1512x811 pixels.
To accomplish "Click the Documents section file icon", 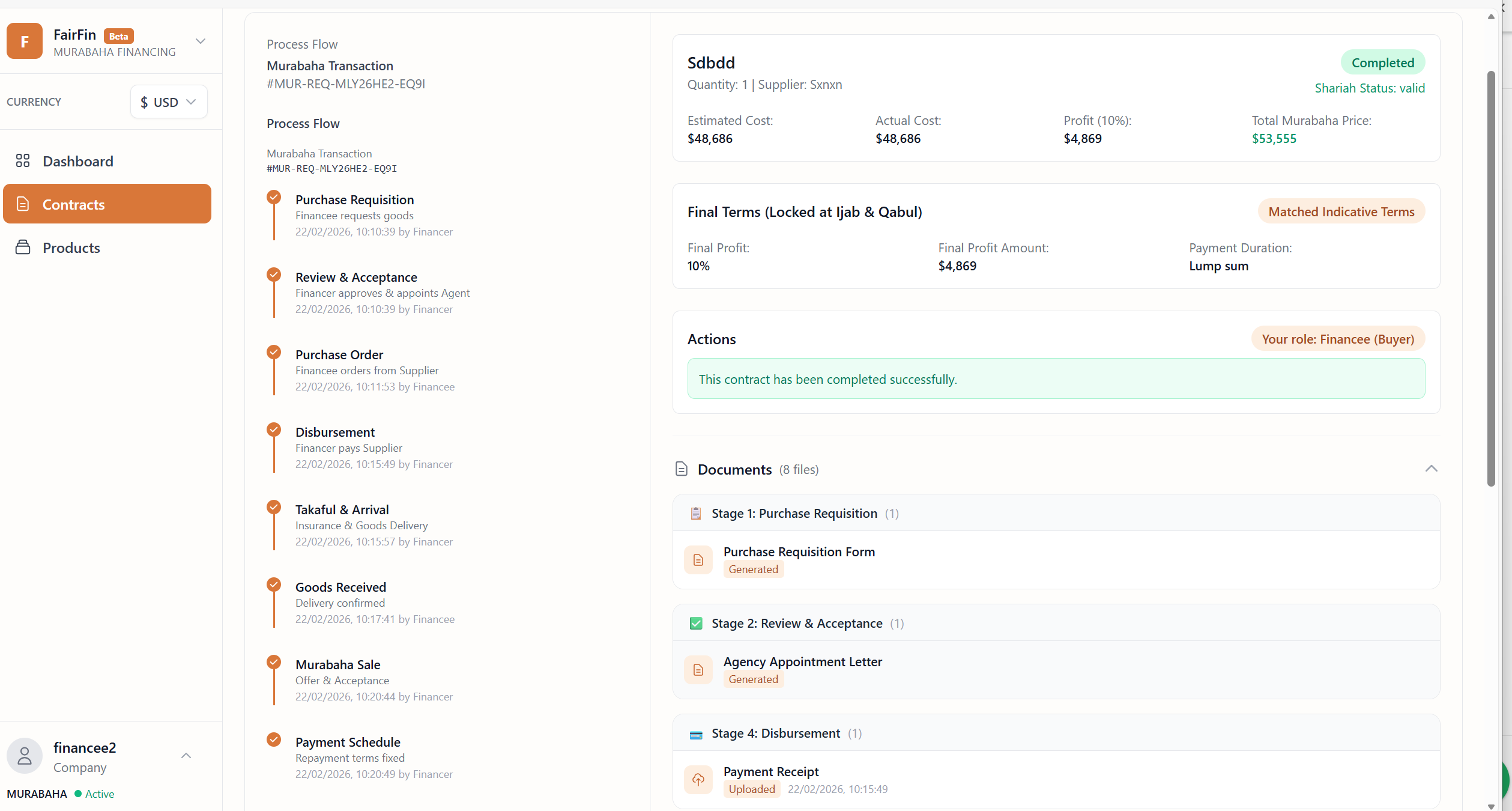I will [682, 469].
